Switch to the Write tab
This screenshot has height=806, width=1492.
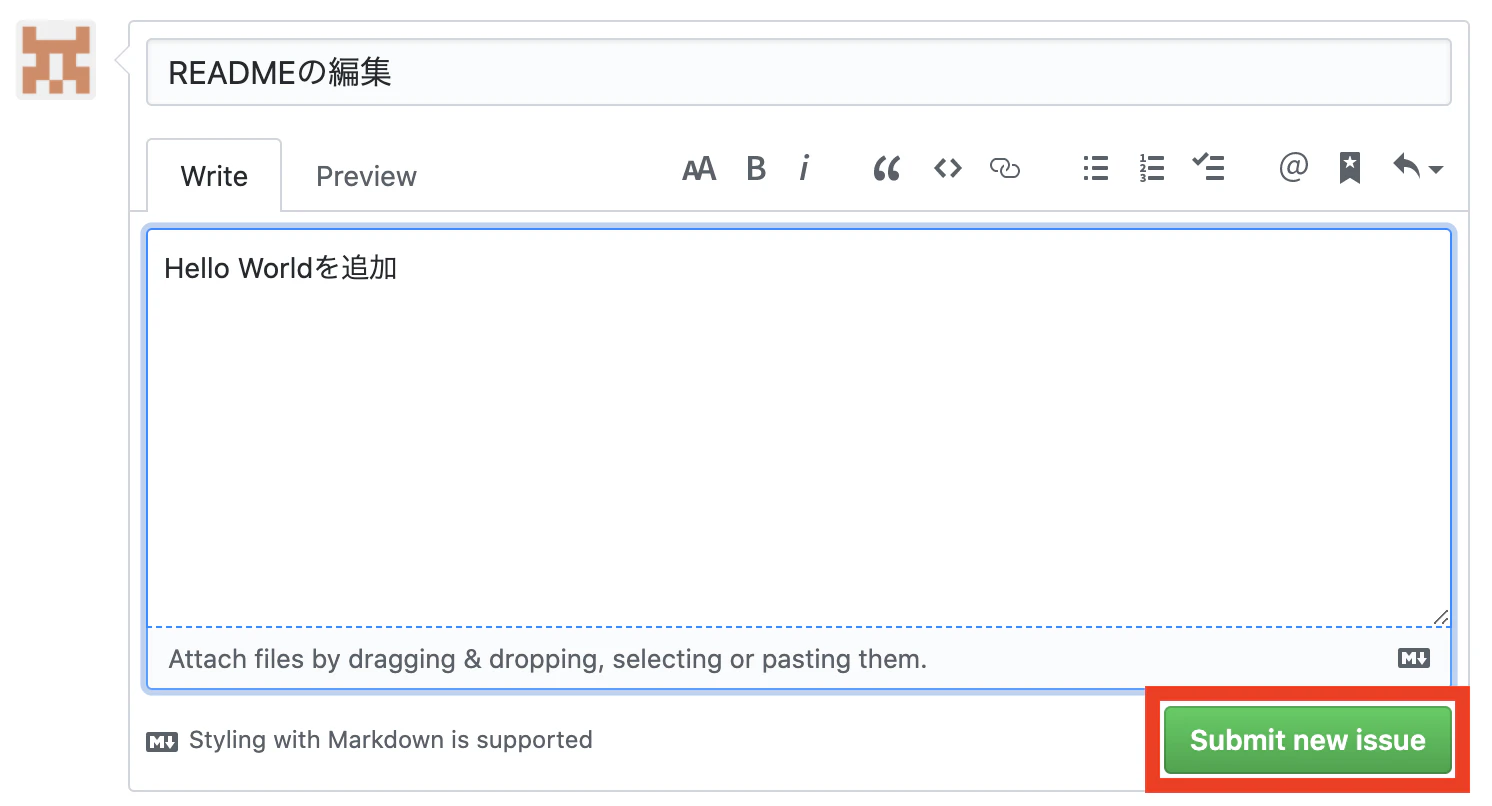tap(214, 176)
